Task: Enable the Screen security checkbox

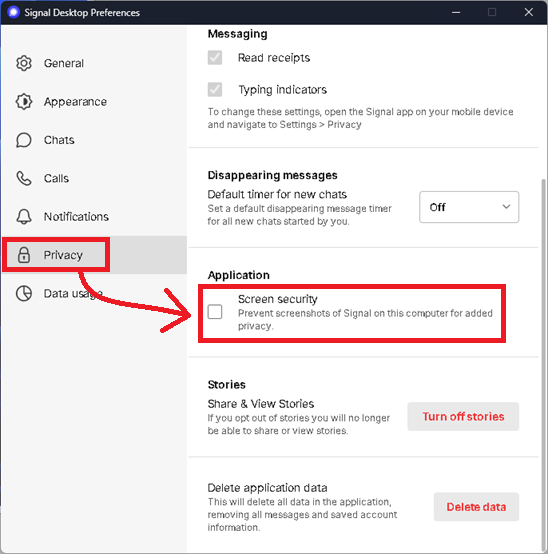Action: point(215,312)
